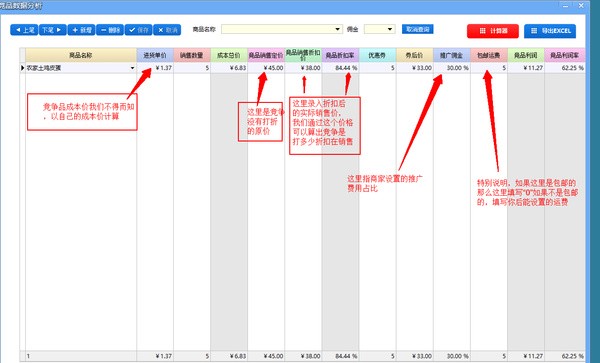Add a new row with 新增
This screenshot has height=363, width=600.
[x=82, y=30]
